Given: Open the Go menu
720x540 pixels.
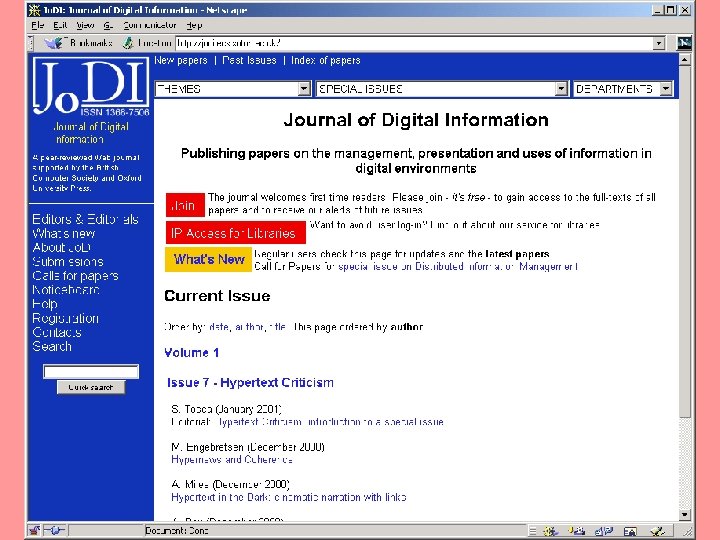Looking at the screenshot, I should [x=108, y=25].
